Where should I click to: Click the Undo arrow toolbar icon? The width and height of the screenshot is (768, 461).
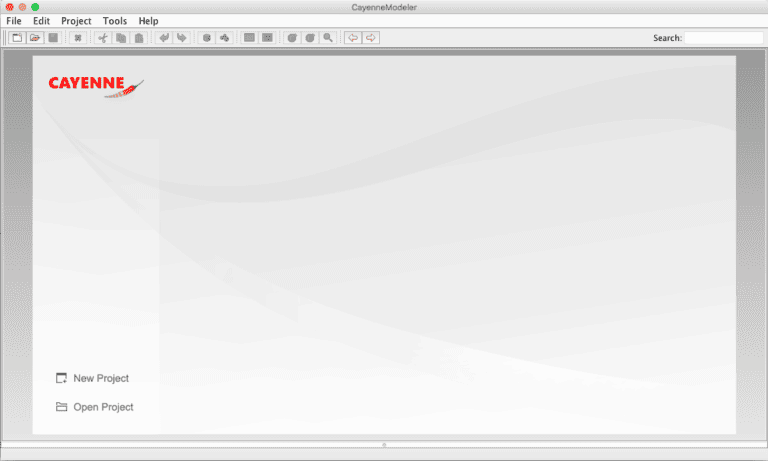click(x=164, y=38)
